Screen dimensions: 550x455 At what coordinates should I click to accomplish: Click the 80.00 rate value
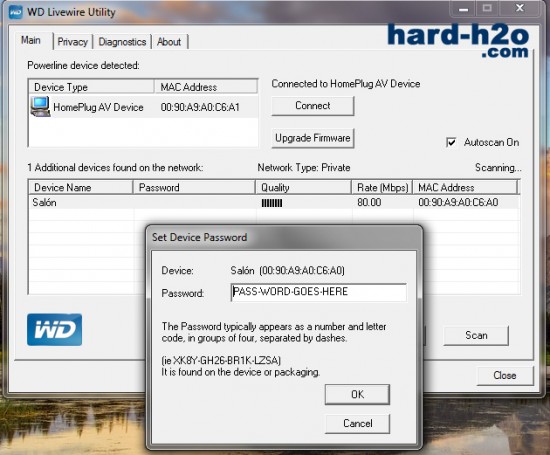coord(369,202)
